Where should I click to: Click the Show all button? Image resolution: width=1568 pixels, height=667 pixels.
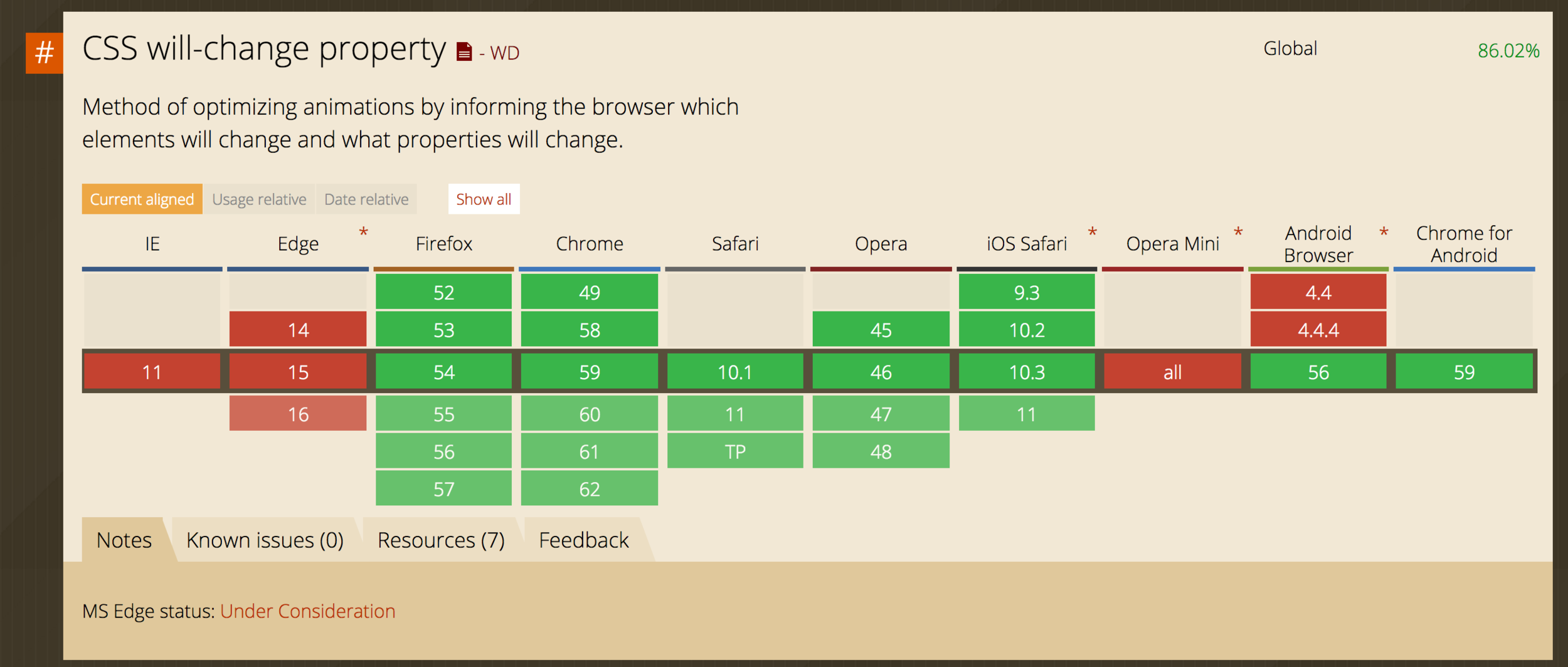click(484, 199)
